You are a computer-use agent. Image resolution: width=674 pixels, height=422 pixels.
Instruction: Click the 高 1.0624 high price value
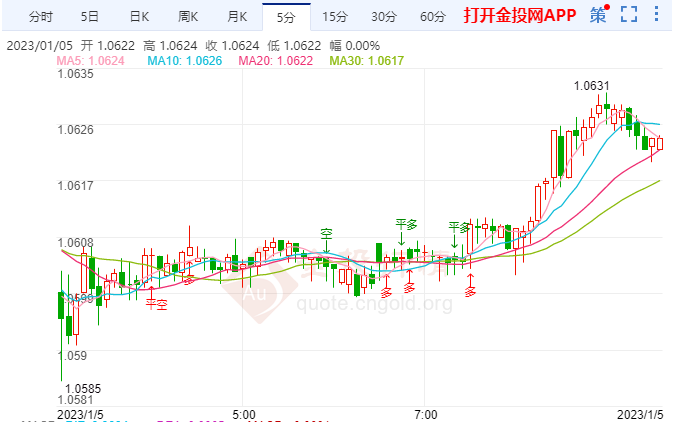[170, 46]
